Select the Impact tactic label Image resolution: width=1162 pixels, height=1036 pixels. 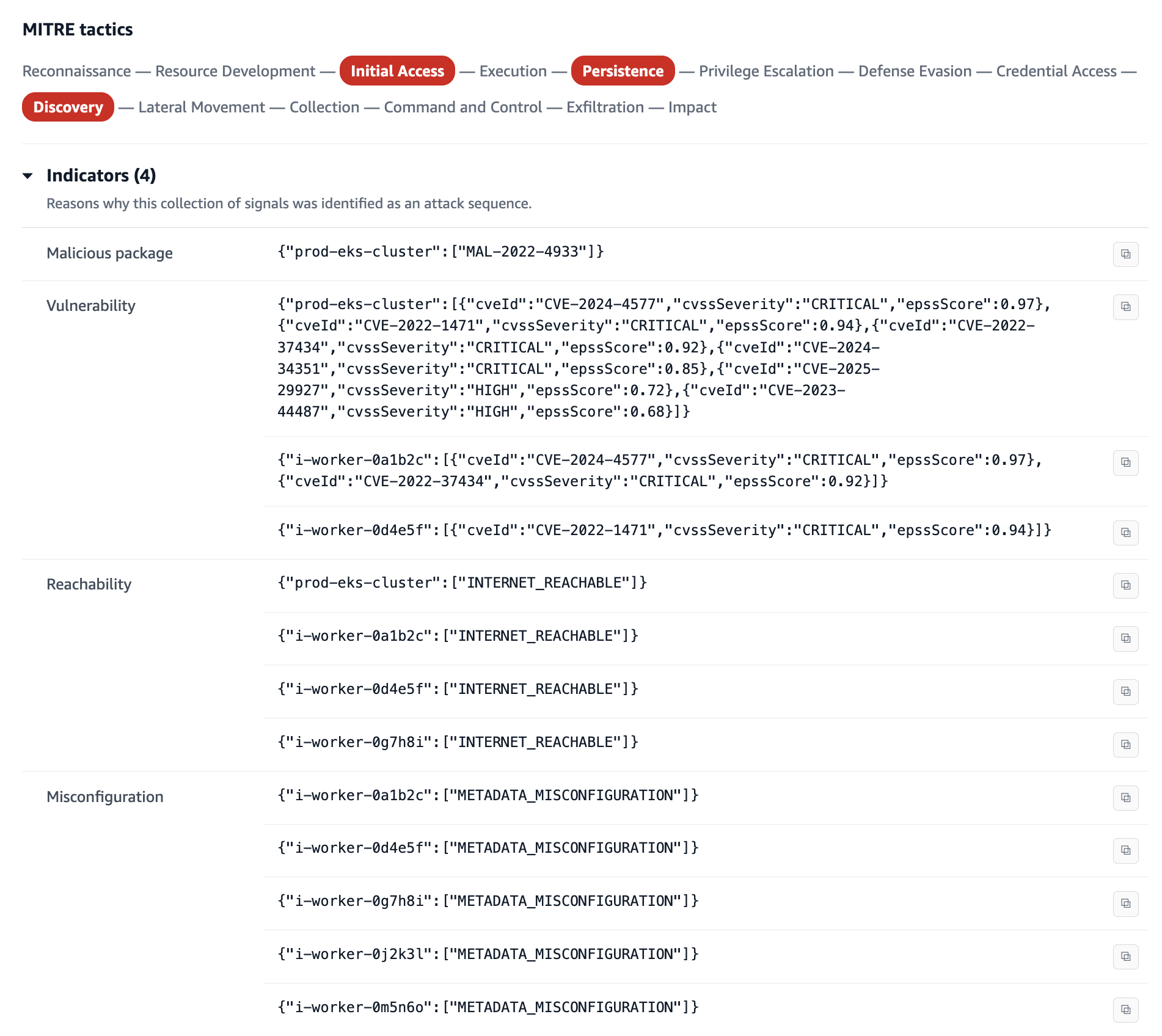tap(692, 107)
